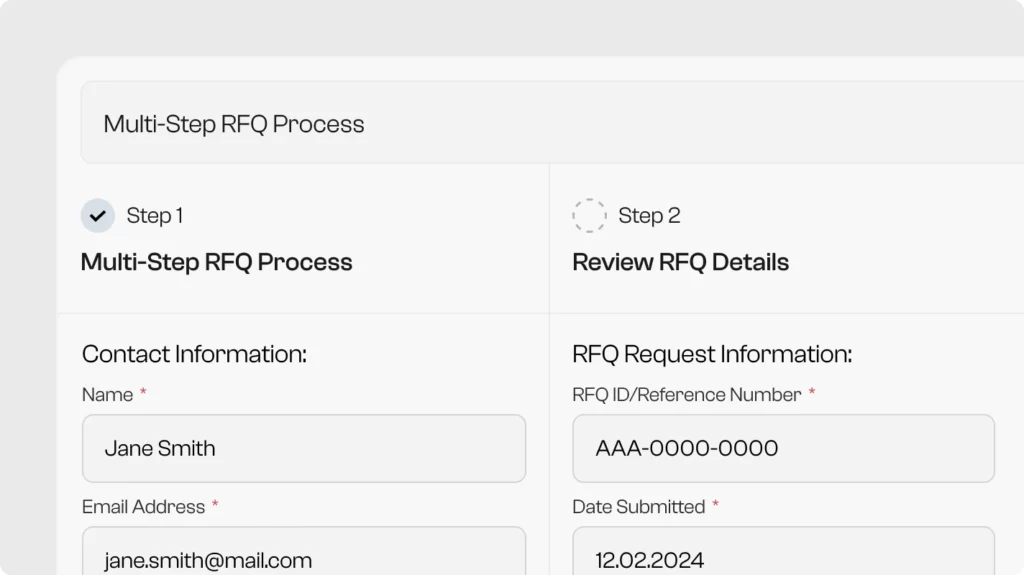This screenshot has height=575, width=1024.
Task: Click the Step 2 dashed circle icon
Action: [x=589, y=216]
